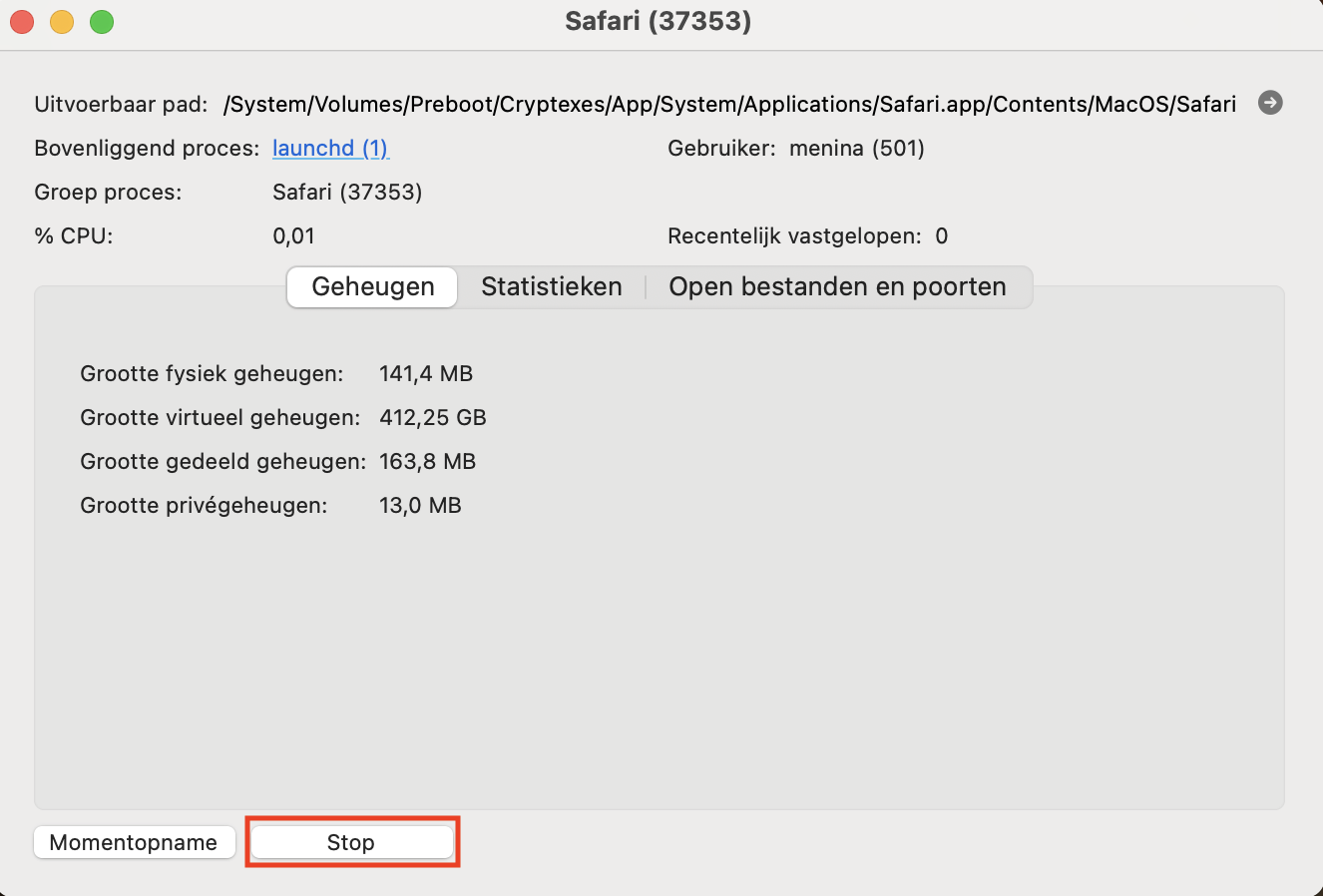Click the Safari (37353) window title

tap(658, 21)
